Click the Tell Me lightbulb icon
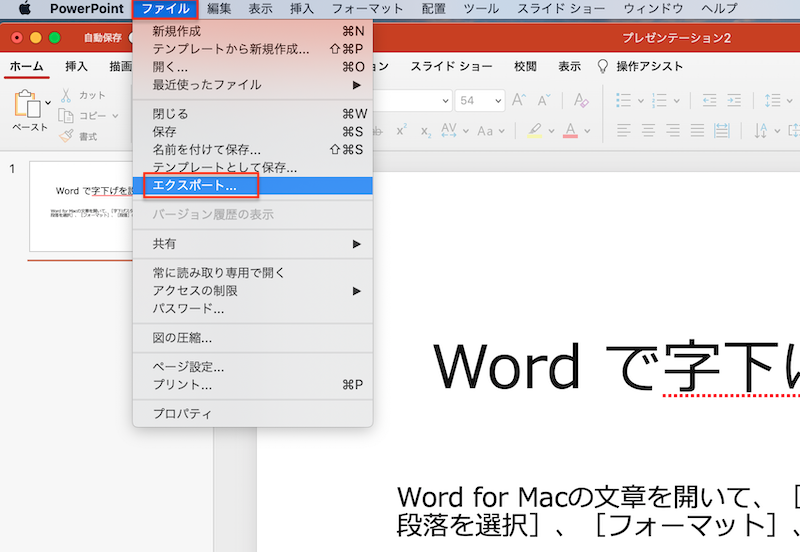 [603, 66]
